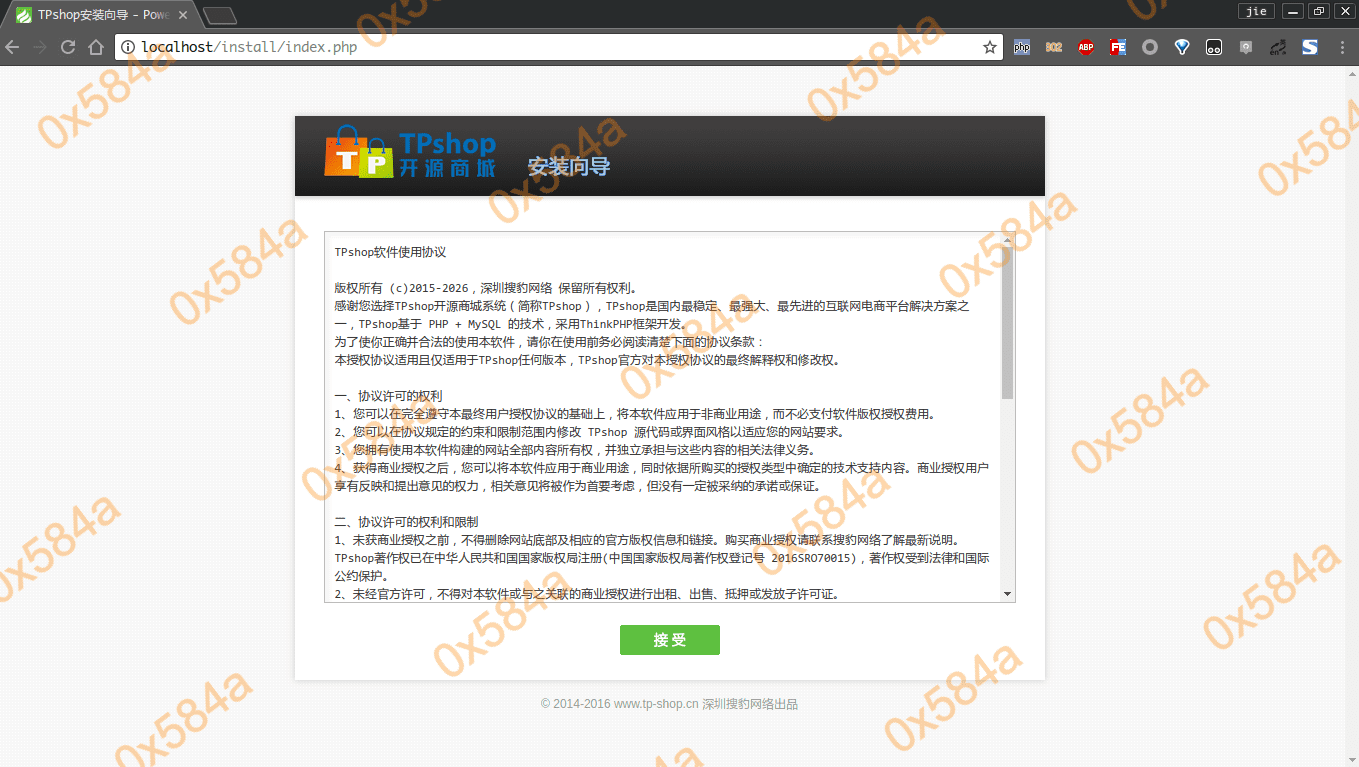This screenshot has height=767, width=1359.
Task: Click the red FE extension icon
Action: (x=1118, y=47)
